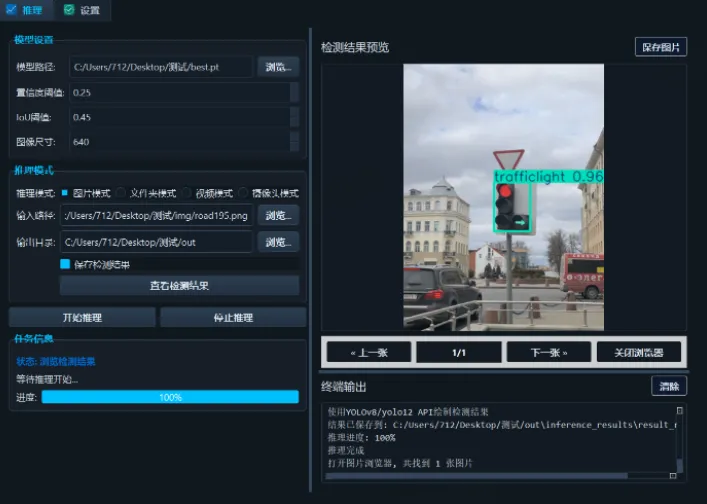This screenshot has width=707, height=504.
Task: Click the 设置 tab green icon
Action: [69, 9]
